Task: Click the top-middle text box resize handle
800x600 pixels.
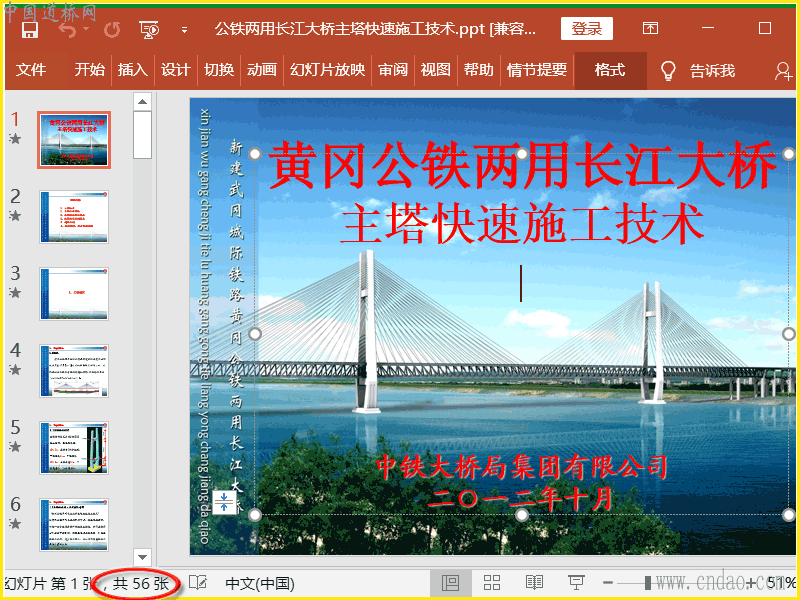Action: pyautogui.click(x=521, y=154)
